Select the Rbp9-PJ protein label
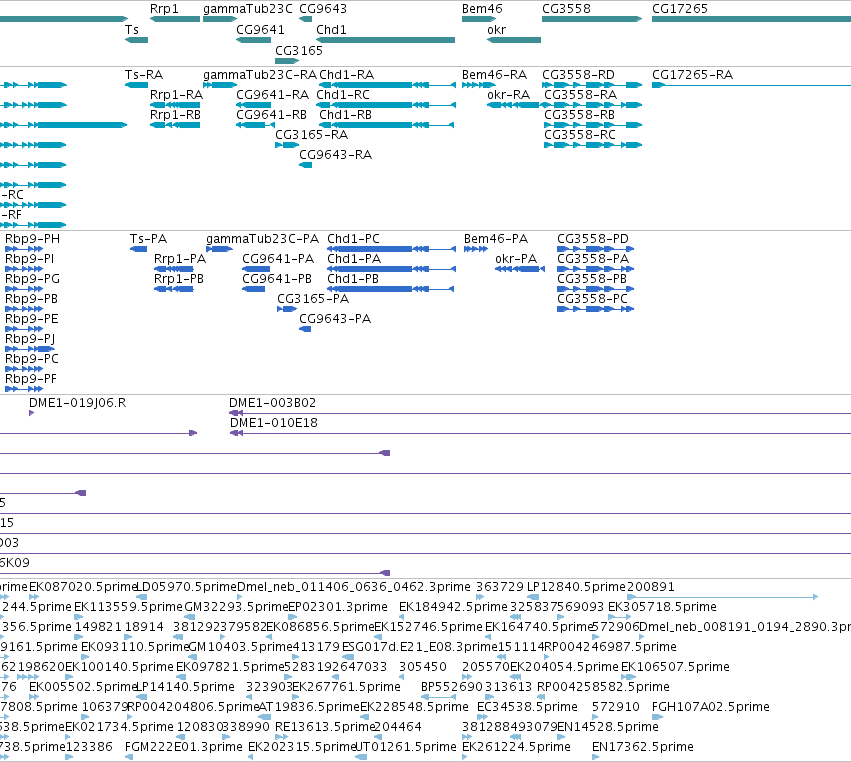 click(30, 339)
